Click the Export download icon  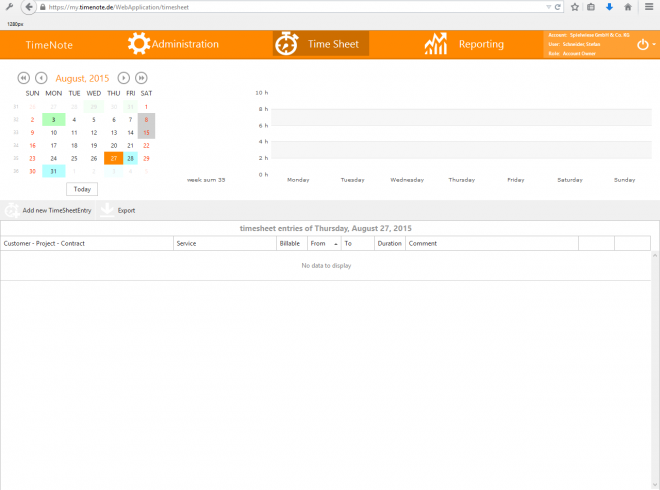[107, 210]
